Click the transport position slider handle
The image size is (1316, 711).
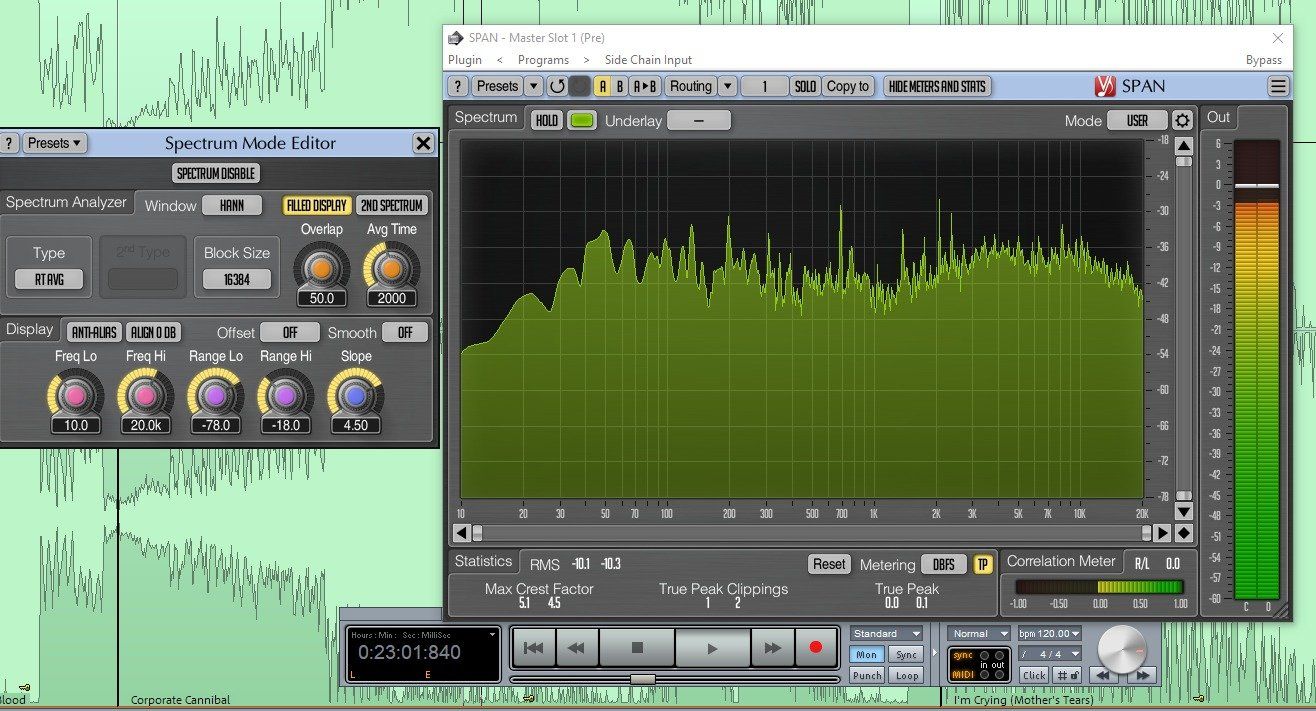643,679
